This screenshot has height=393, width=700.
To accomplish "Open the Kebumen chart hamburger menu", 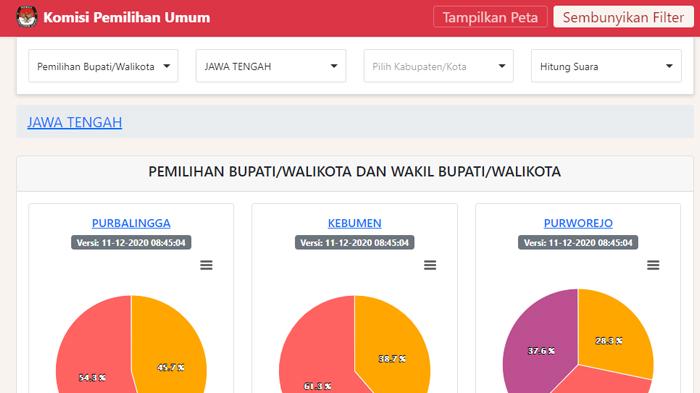I will pyautogui.click(x=430, y=265).
